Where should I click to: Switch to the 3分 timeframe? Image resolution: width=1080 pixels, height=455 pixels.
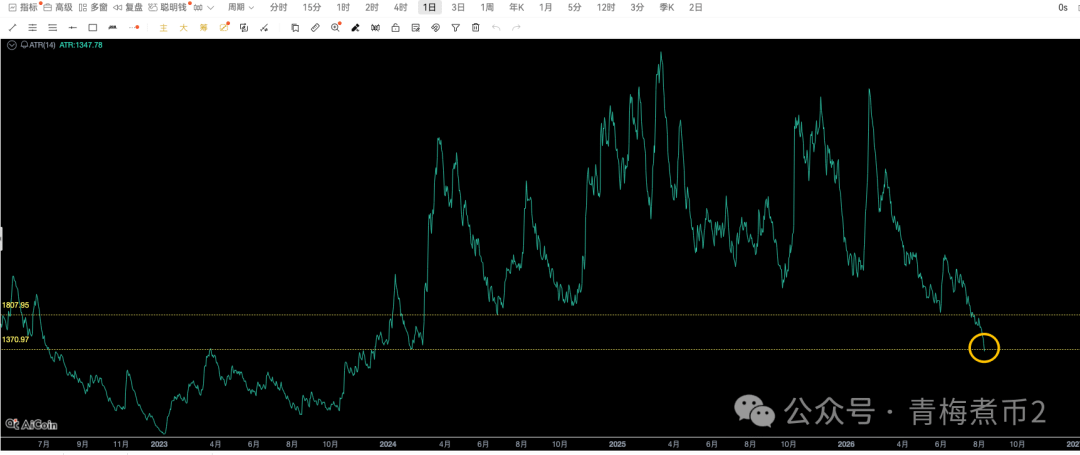coord(637,8)
